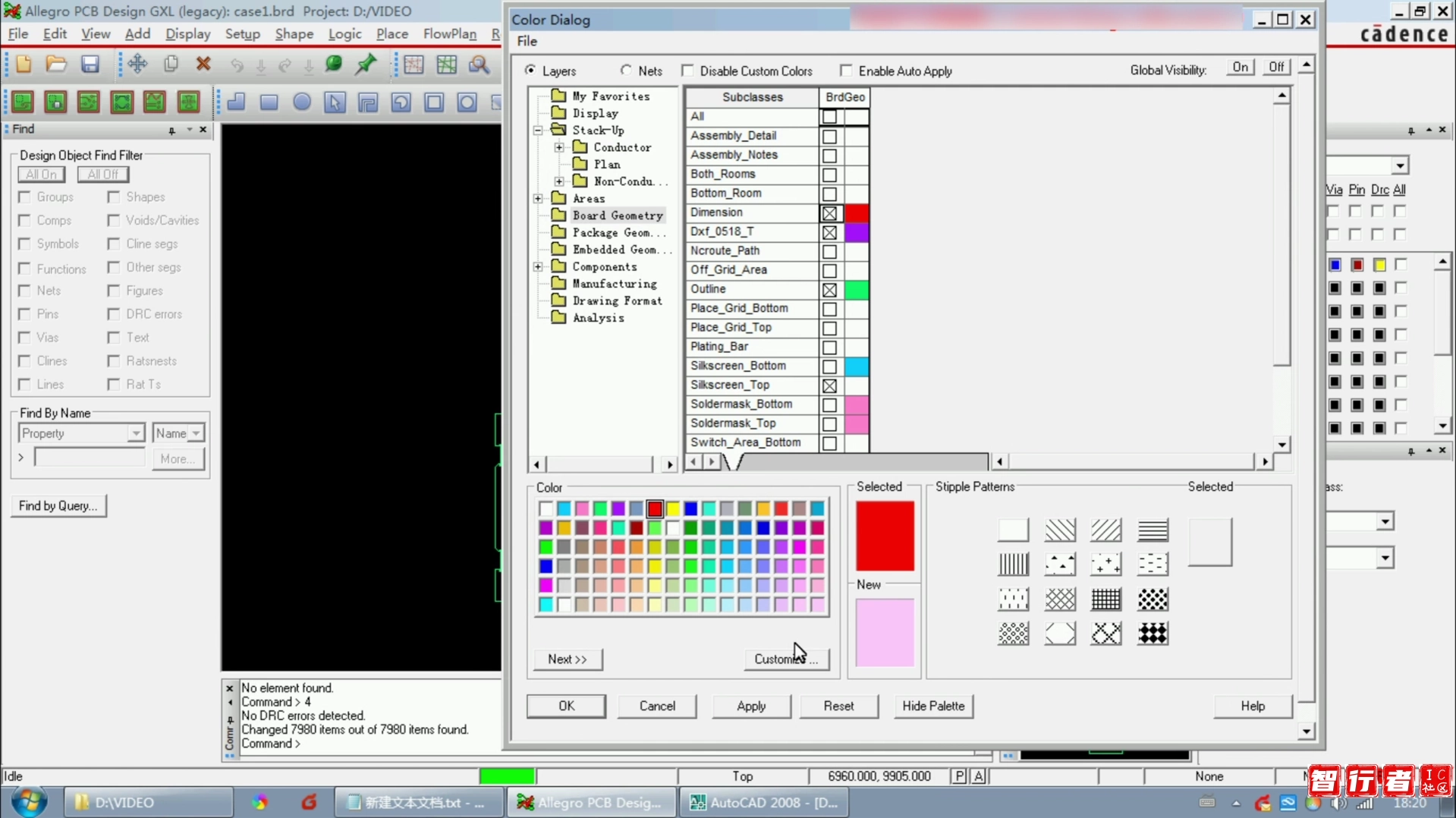Click the pin icon on the Find panel
Image resolution: width=1456 pixels, height=818 pixels.
pos(172,131)
